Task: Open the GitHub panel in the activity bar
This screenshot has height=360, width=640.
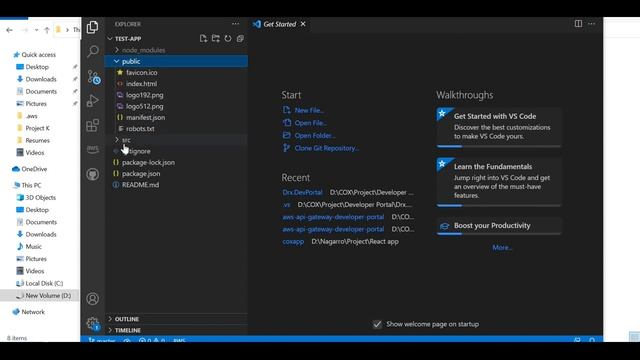Action: [x=93, y=174]
